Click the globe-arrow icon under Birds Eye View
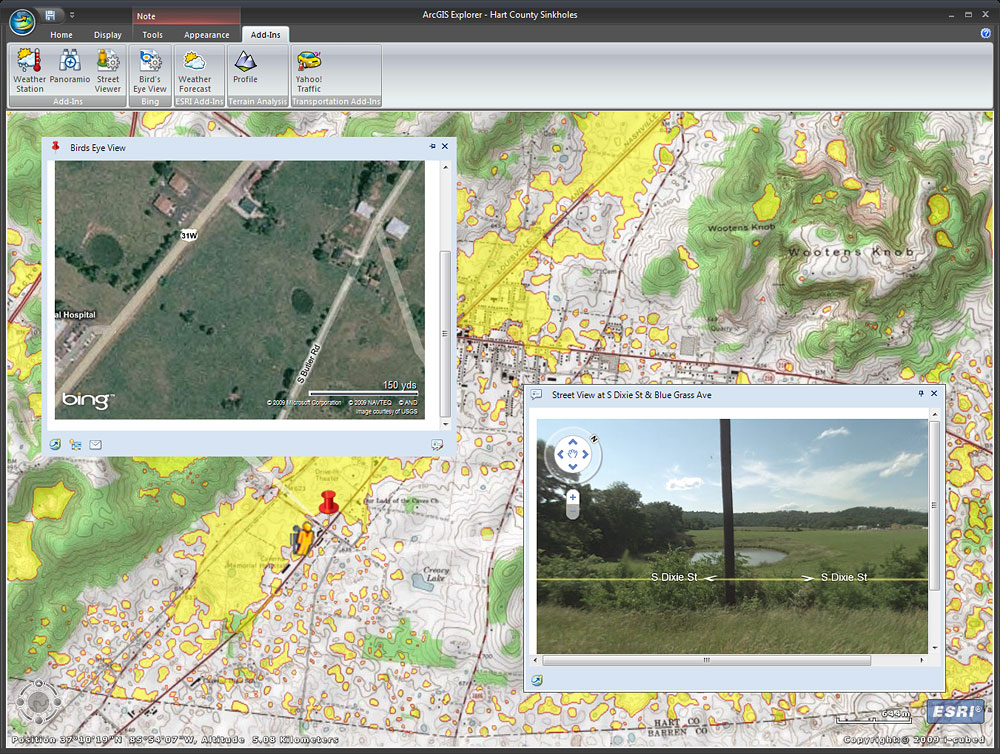Image resolution: width=1000 pixels, height=754 pixels. tap(55, 445)
